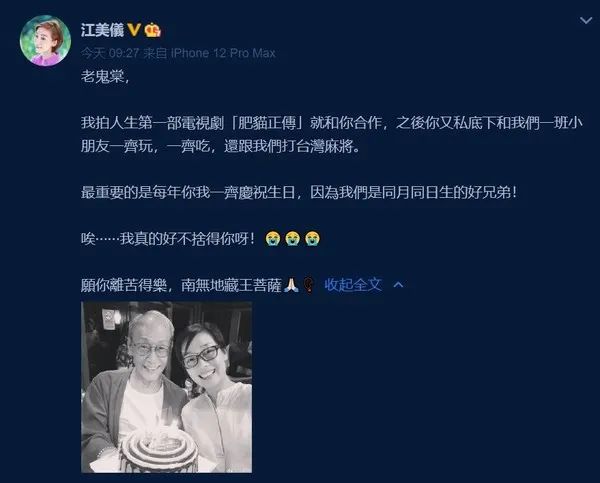
Task: Open the black-and-white birthday photo
Action: coord(166,387)
